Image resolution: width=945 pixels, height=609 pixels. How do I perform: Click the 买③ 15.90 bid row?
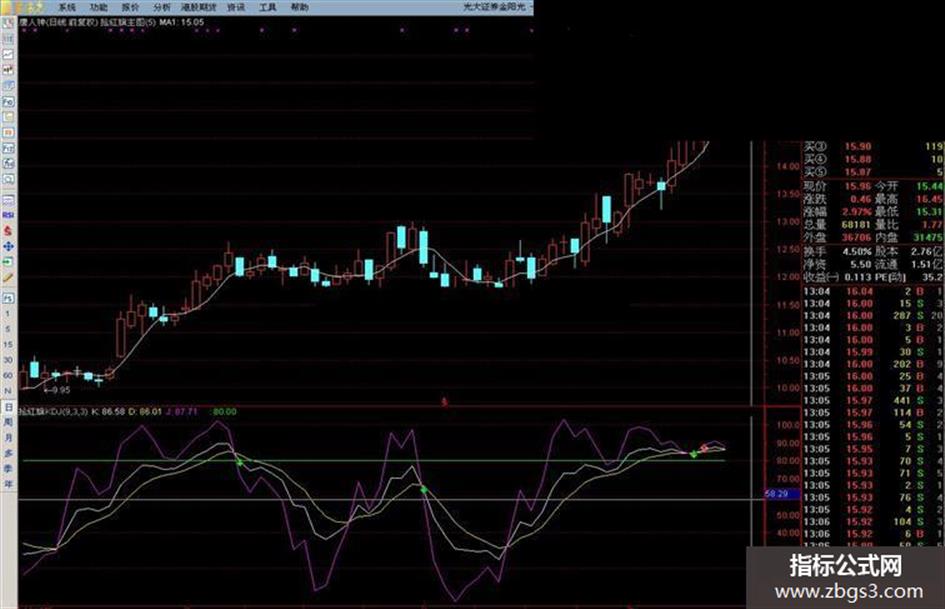click(x=873, y=147)
